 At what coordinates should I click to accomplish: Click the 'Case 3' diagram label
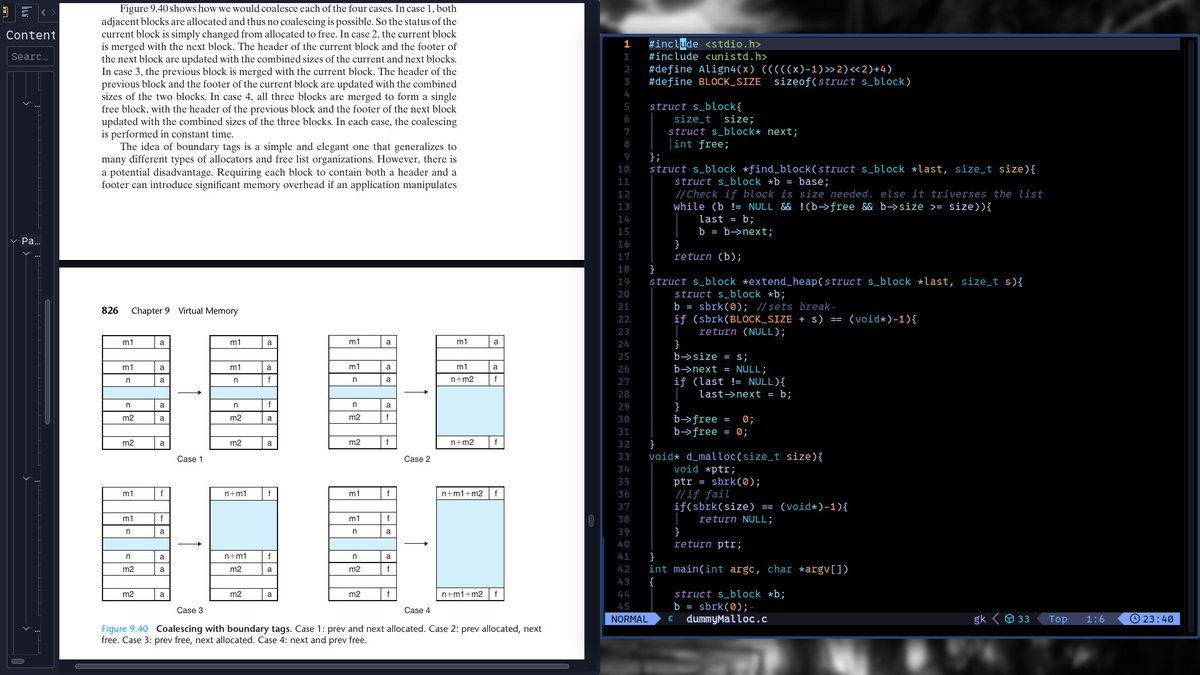(x=190, y=609)
